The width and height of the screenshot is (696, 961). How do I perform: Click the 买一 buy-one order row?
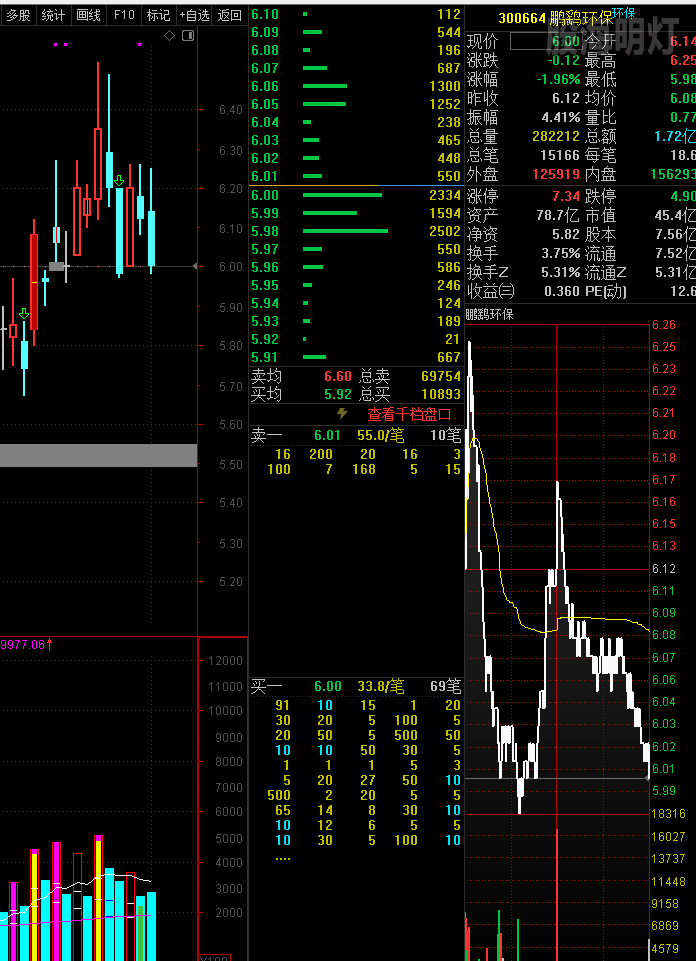pos(355,686)
